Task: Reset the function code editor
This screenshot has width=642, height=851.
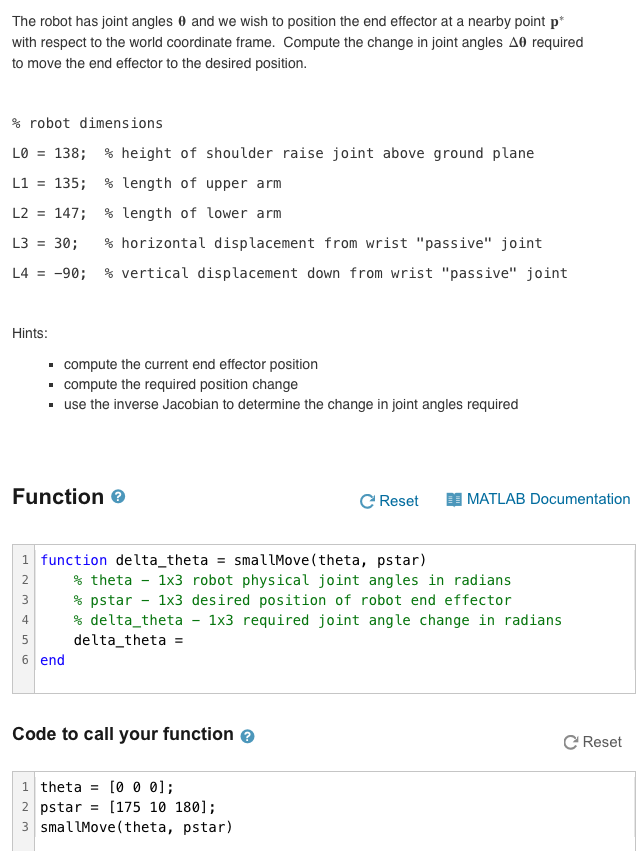Action: coord(389,501)
